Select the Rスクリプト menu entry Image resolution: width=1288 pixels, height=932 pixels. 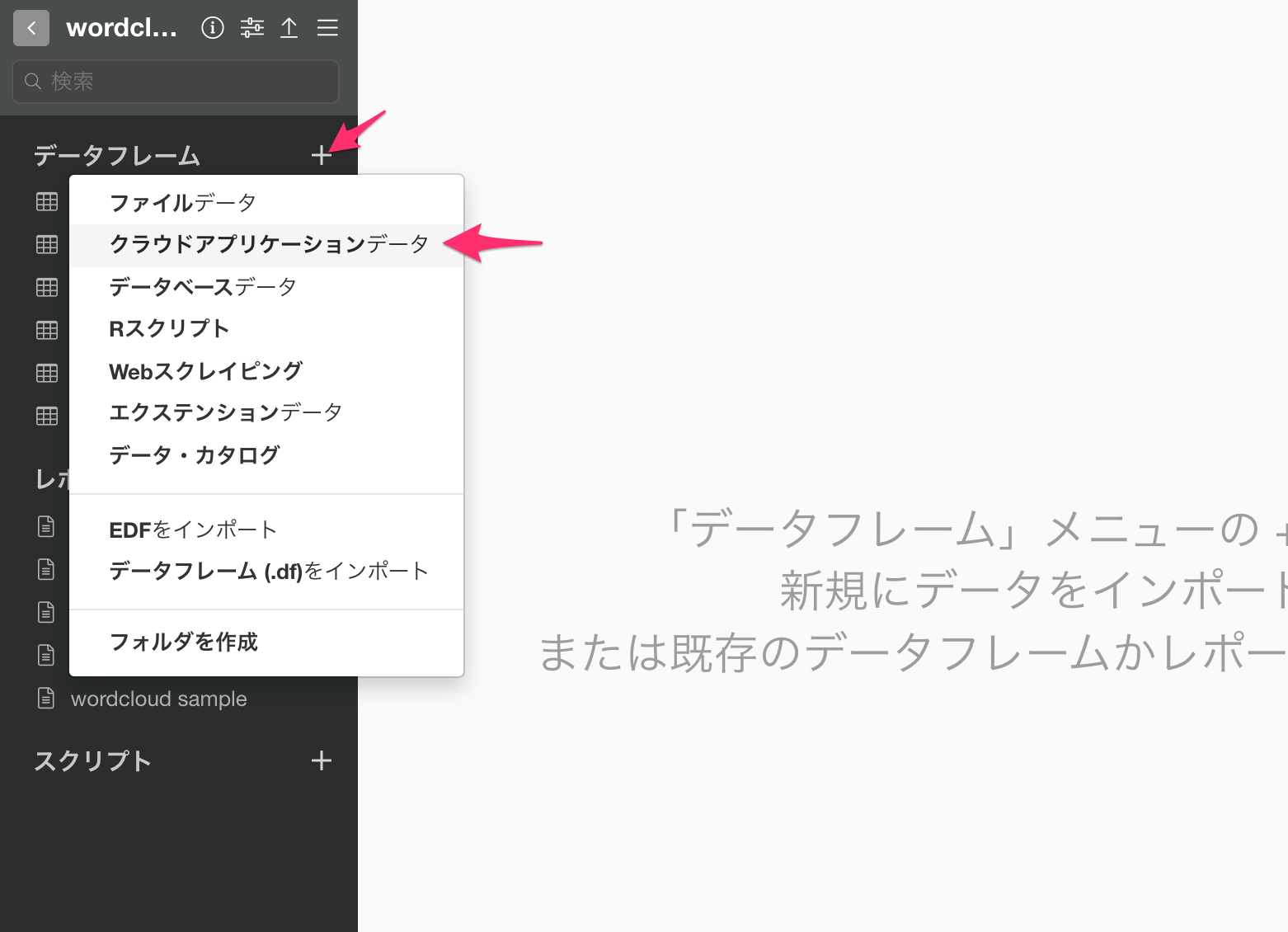[266, 329]
